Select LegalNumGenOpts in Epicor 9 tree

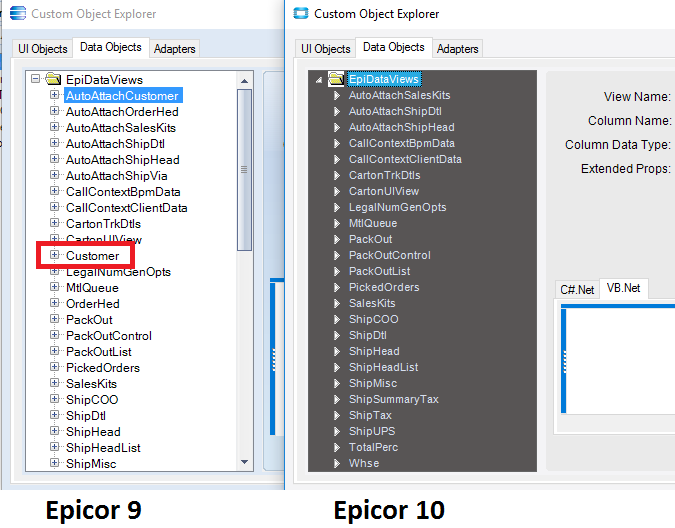click(x=118, y=272)
